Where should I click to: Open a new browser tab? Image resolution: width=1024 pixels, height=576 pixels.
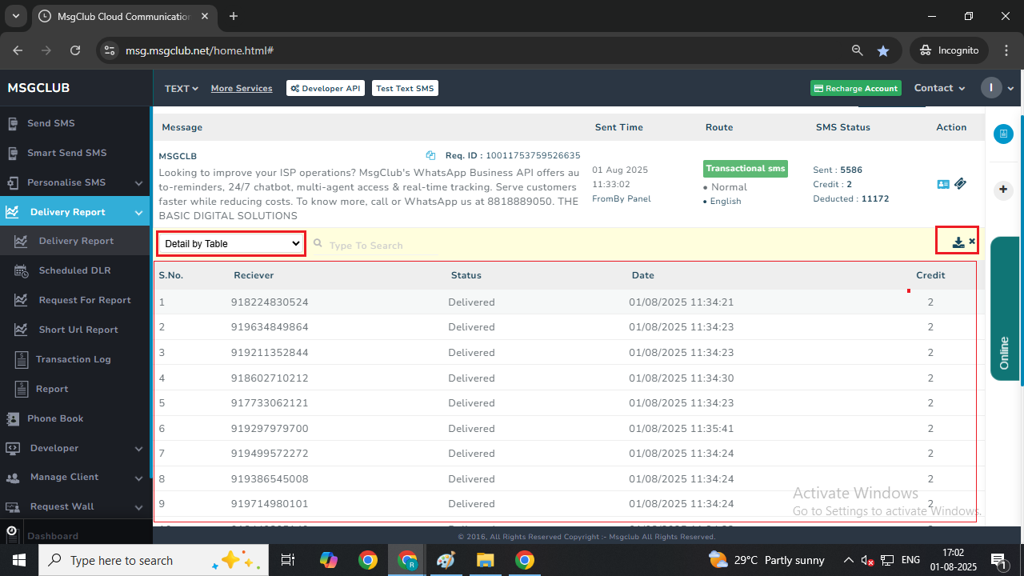click(233, 16)
